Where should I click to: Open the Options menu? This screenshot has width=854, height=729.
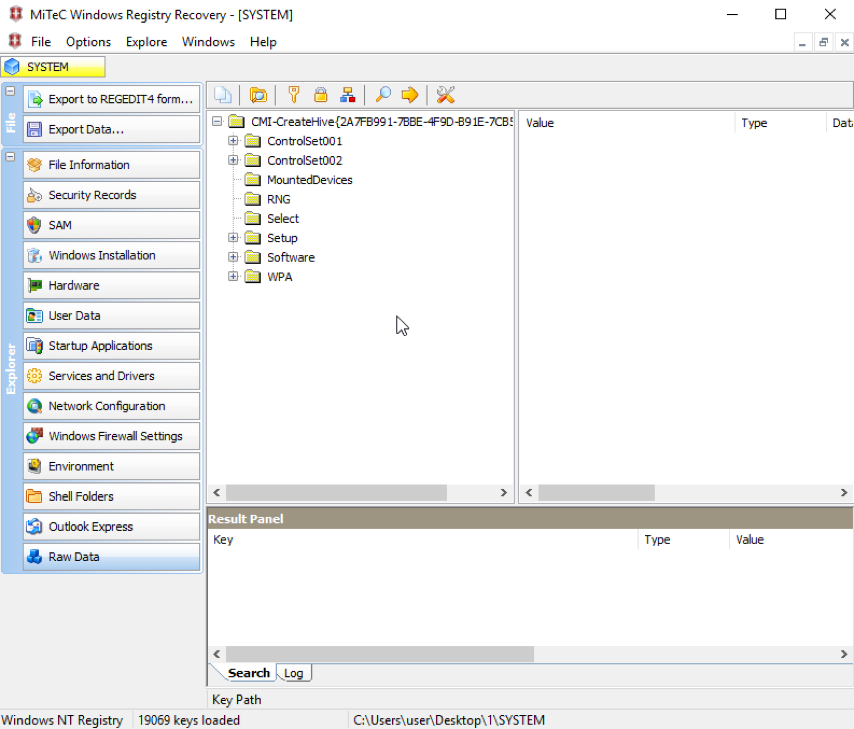click(88, 42)
